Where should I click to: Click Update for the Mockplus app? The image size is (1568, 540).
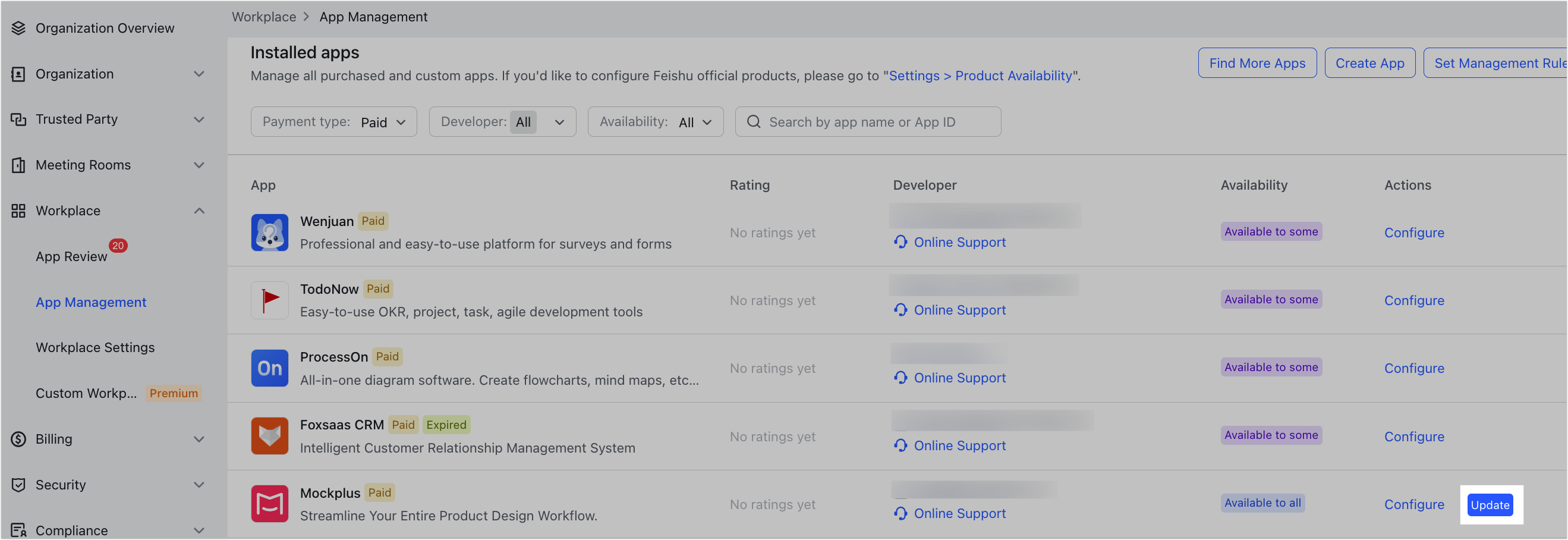point(1490,505)
